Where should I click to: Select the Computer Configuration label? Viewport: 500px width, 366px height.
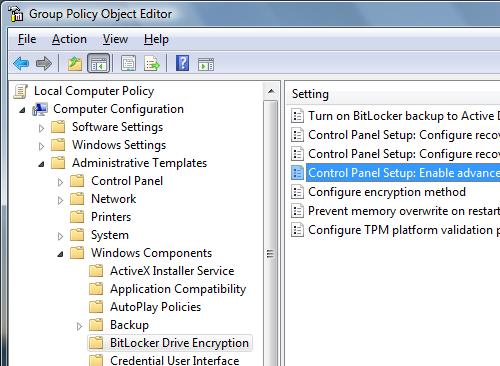point(118,109)
